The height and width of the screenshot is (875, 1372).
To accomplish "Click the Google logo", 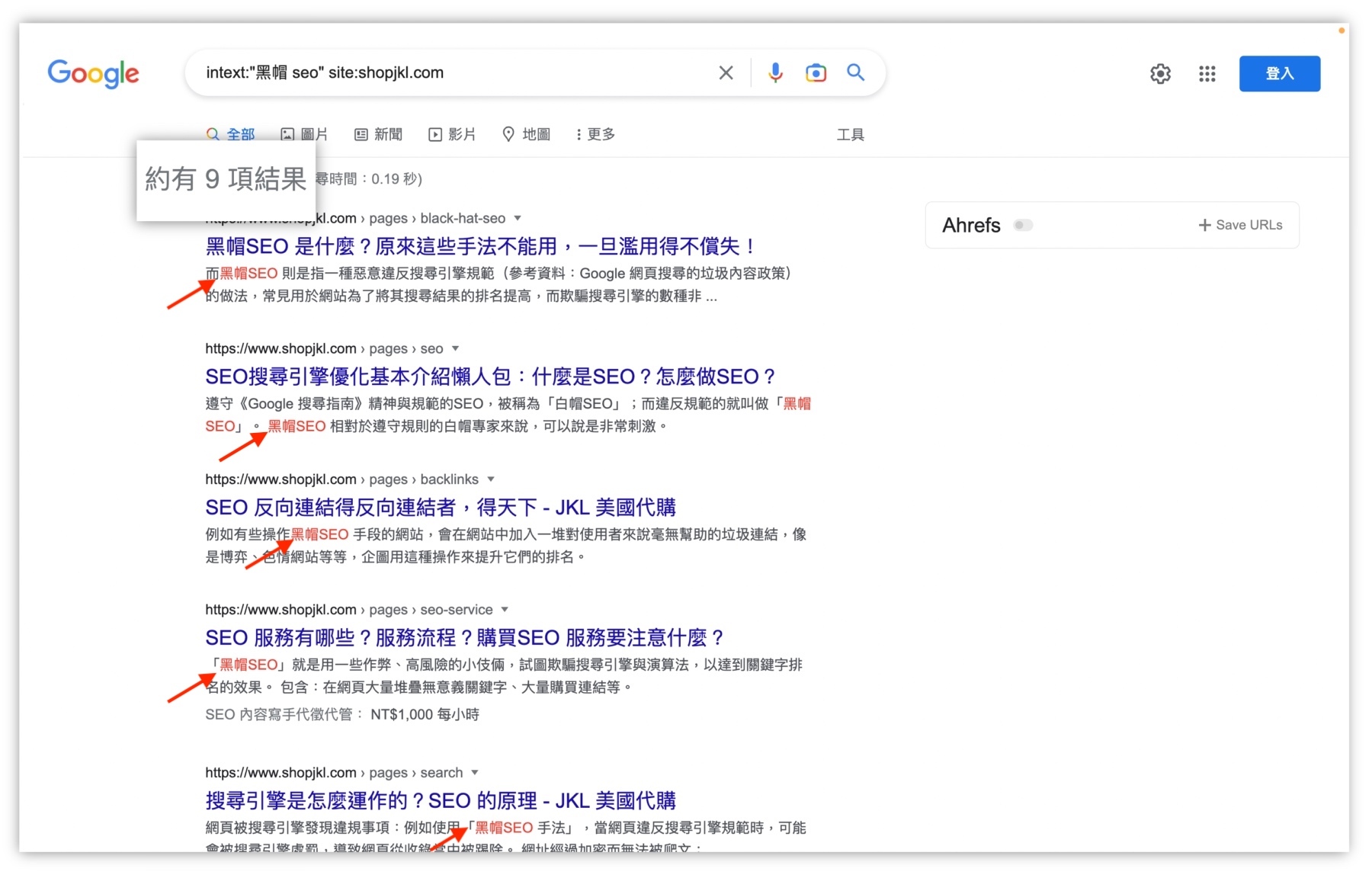I will pos(94,73).
